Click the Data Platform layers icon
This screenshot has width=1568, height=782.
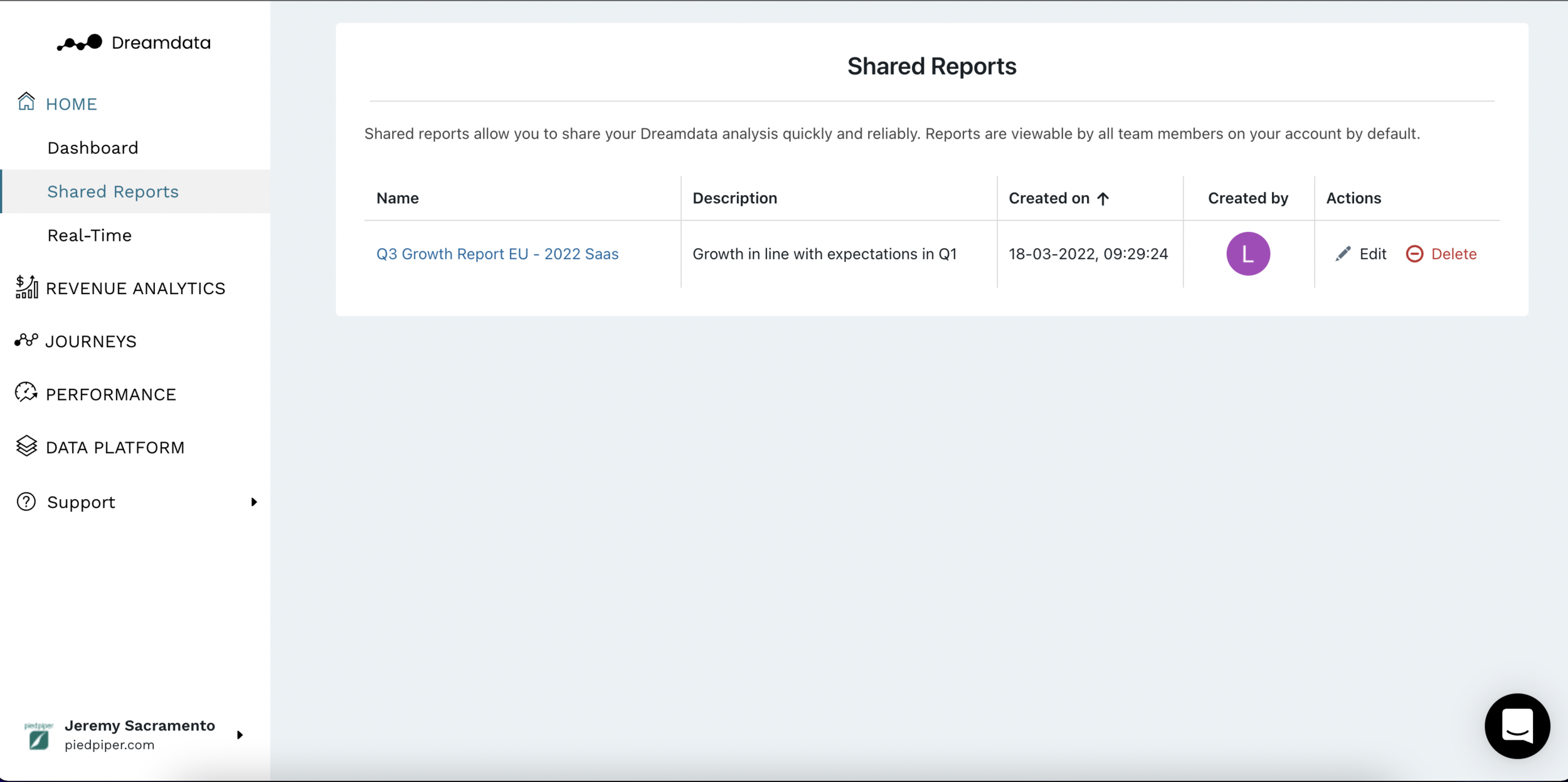tap(26, 446)
